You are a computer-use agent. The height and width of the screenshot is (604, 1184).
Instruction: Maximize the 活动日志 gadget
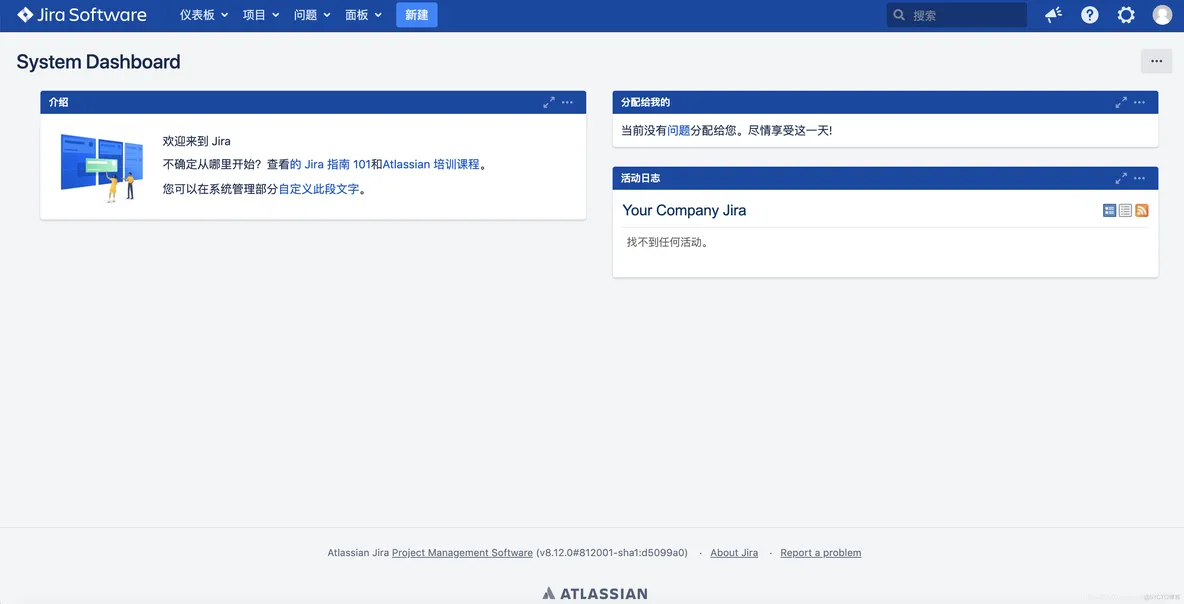[x=1121, y=178]
